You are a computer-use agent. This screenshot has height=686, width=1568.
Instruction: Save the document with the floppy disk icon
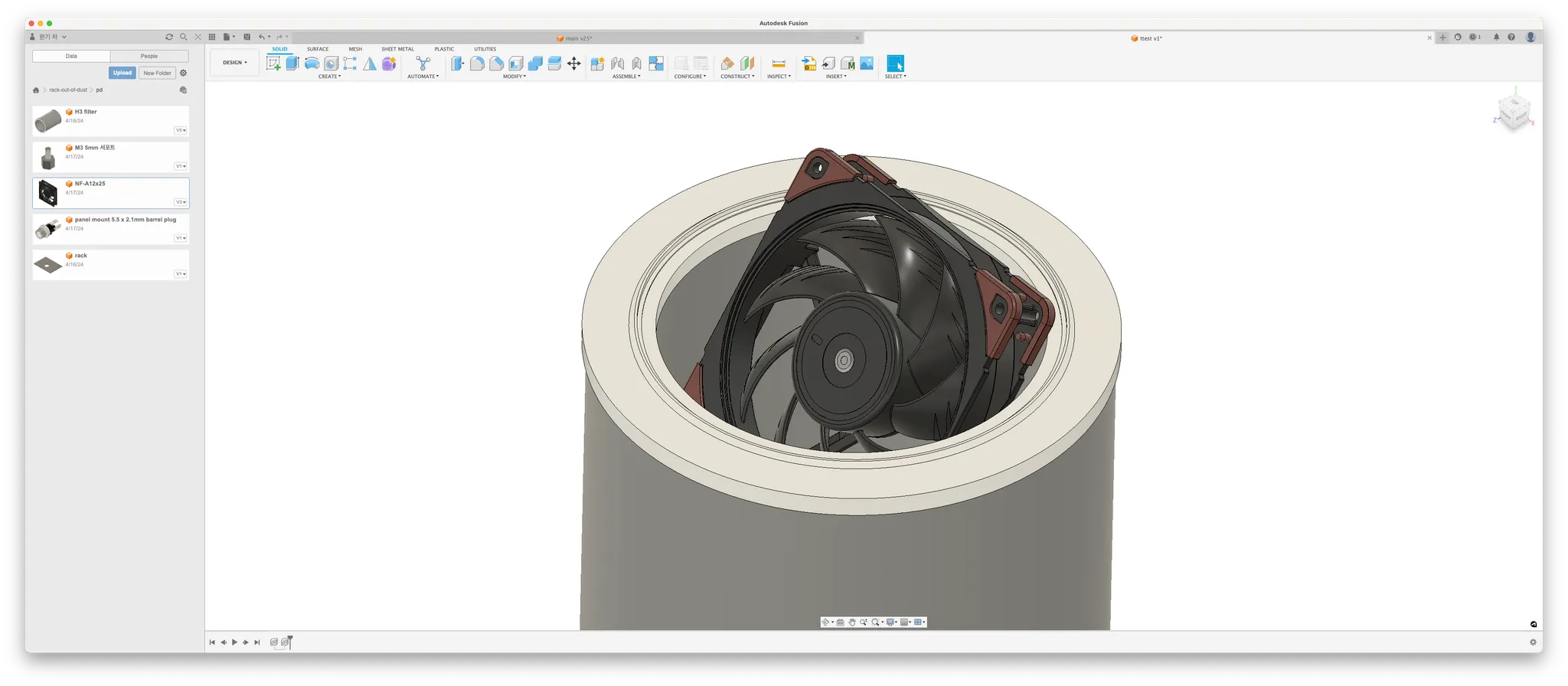click(x=247, y=37)
